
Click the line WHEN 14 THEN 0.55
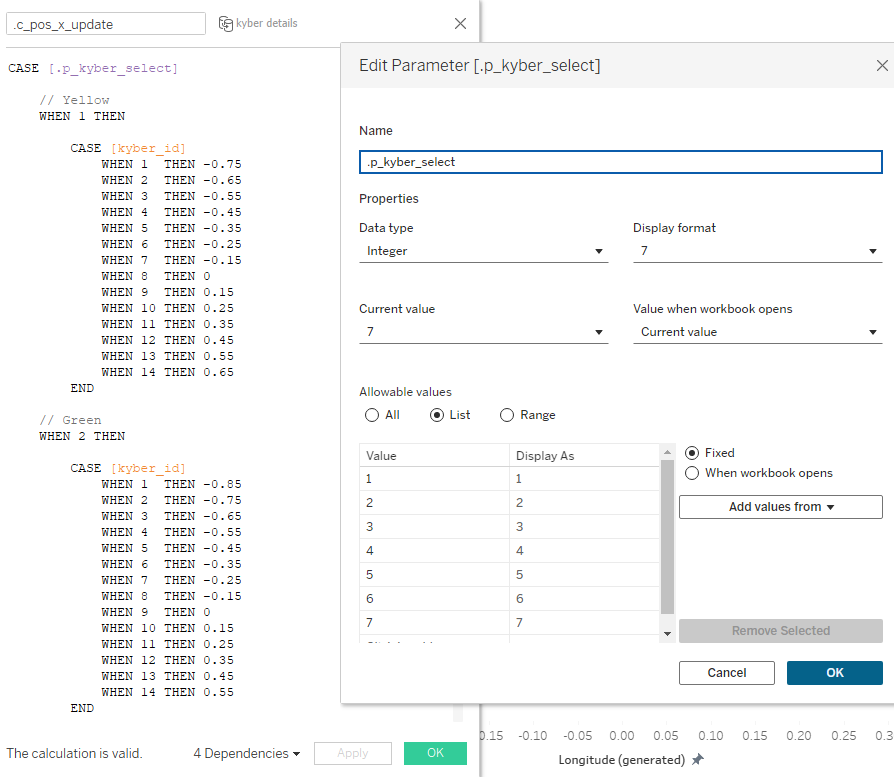click(168, 692)
